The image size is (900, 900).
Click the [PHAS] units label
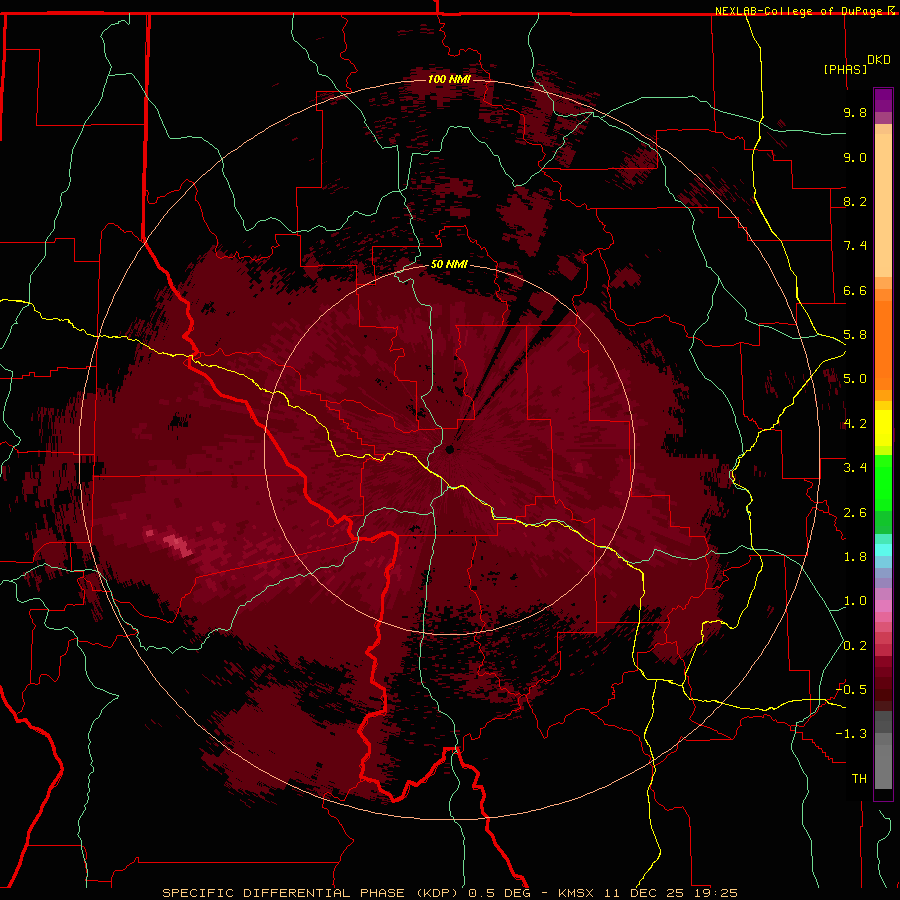[x=845, y=69]
